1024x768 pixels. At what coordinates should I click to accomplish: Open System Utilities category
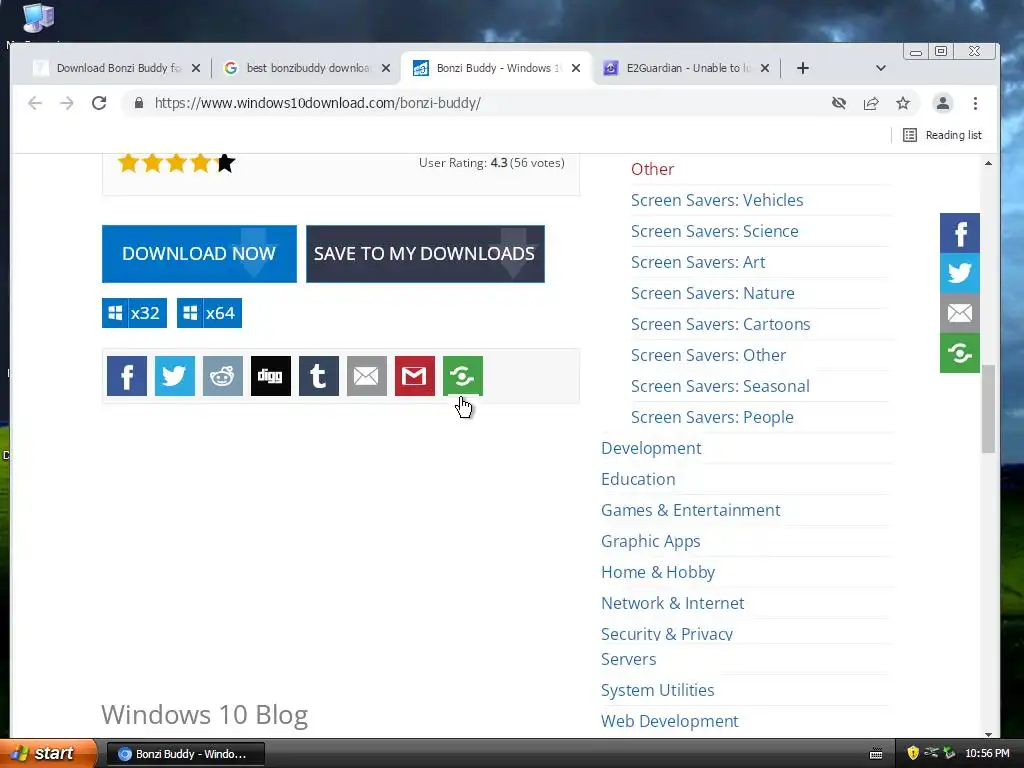pos(657,690)
